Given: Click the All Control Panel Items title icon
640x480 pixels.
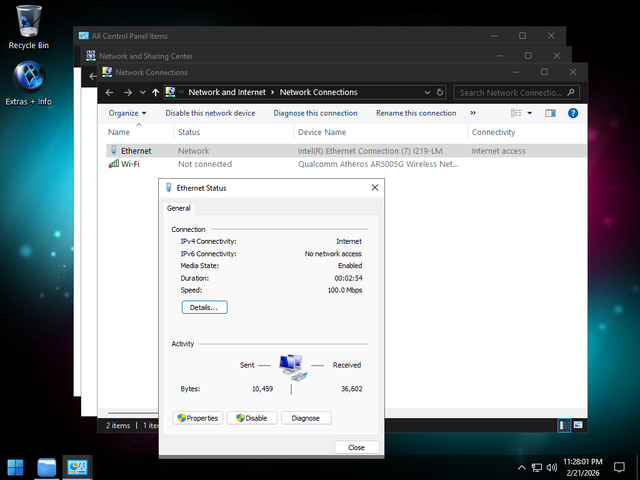Looking at the screenshot, I should [x=83, y=36].
